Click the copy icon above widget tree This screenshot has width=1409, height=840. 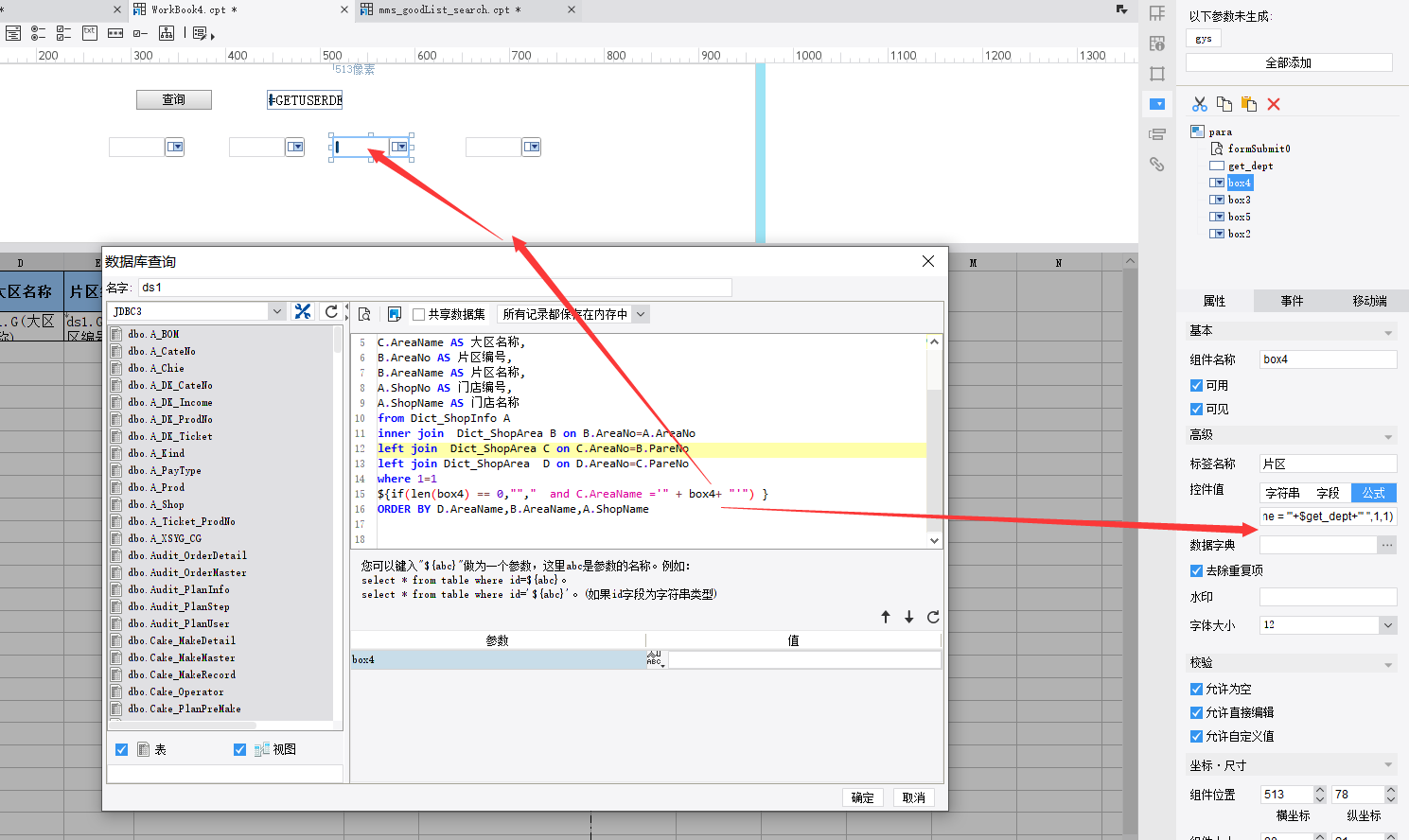[x=1224, y=104]
